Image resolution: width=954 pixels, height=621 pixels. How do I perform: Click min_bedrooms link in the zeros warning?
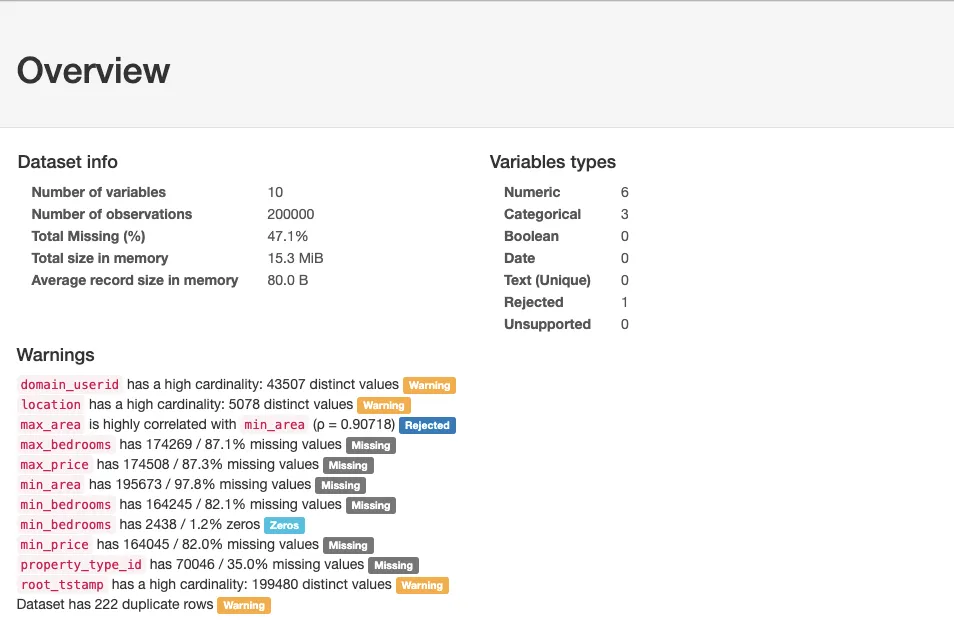click(66, 525)
